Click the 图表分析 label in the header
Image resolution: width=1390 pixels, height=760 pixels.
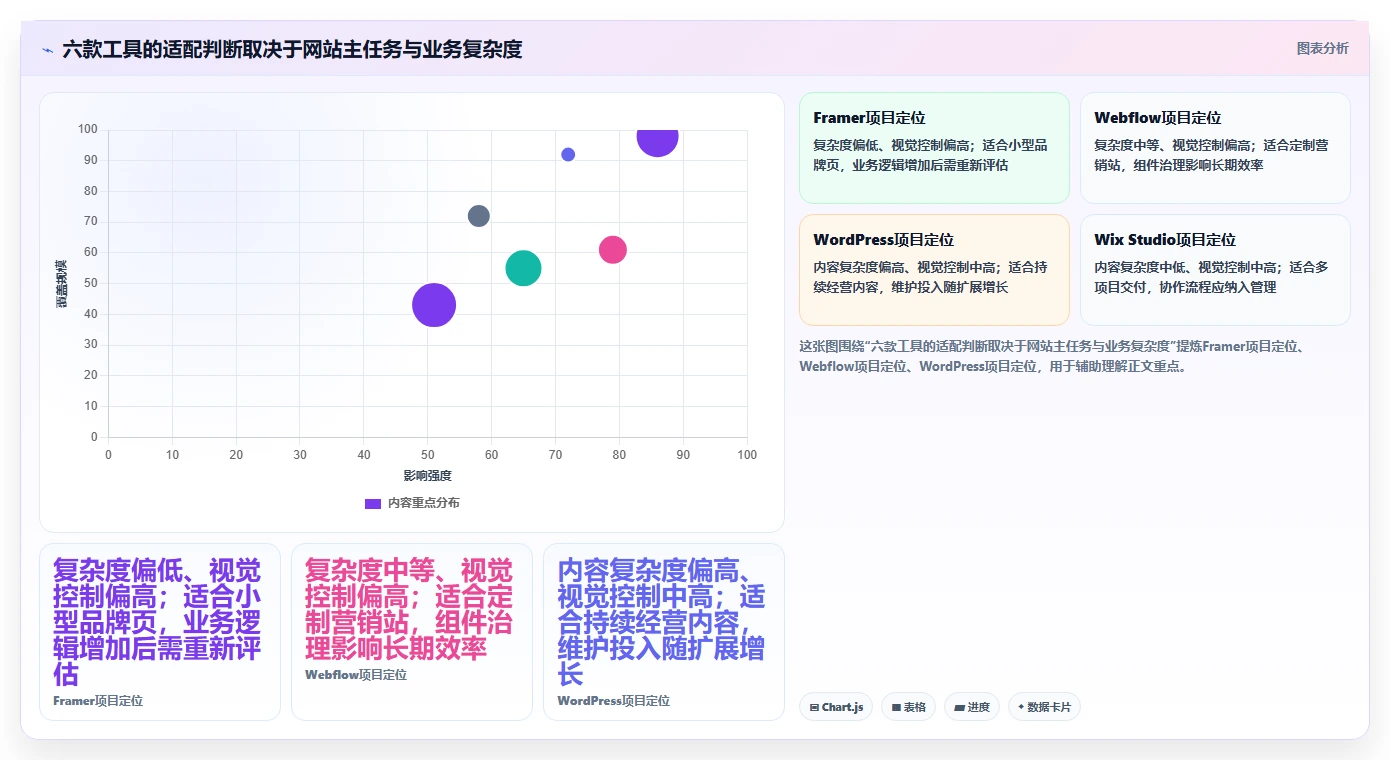[1322, 48]
